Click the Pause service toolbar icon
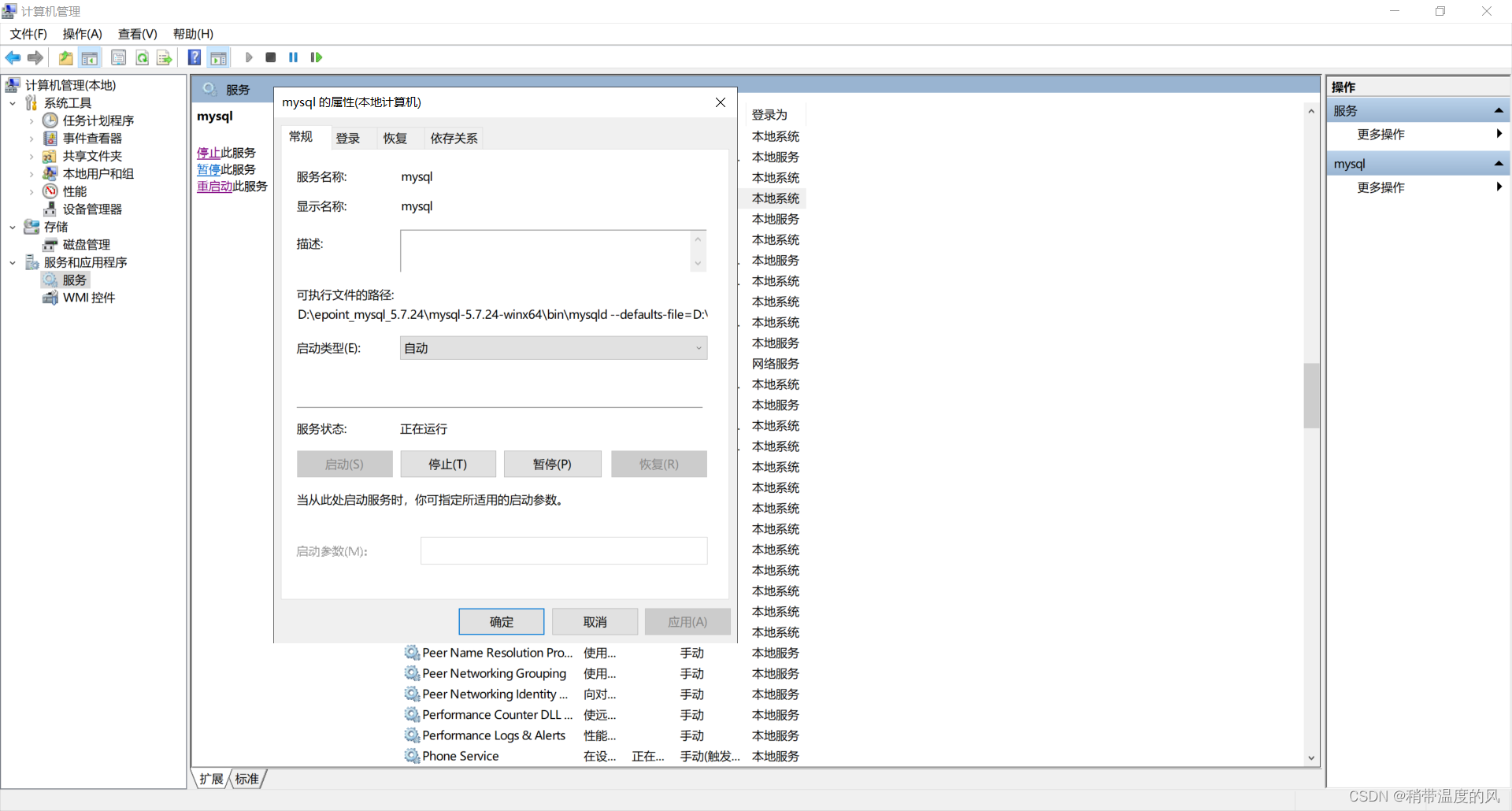 294,57
